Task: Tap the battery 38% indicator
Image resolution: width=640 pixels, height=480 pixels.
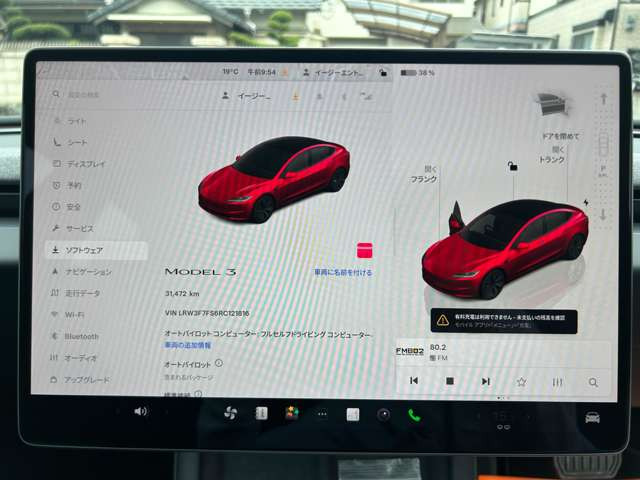Action: point(418,73)
